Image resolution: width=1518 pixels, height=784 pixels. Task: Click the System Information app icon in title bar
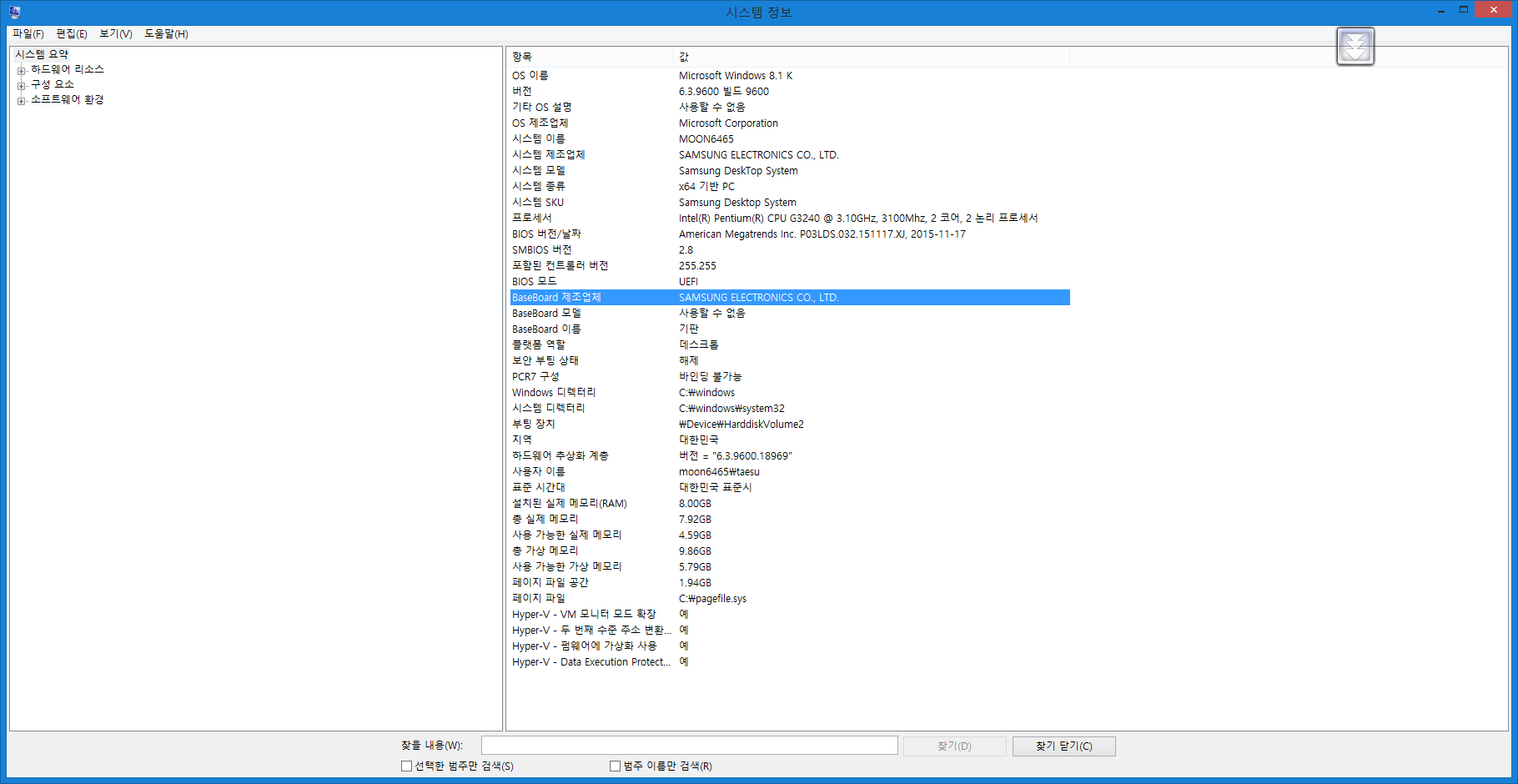coord(14,12)
